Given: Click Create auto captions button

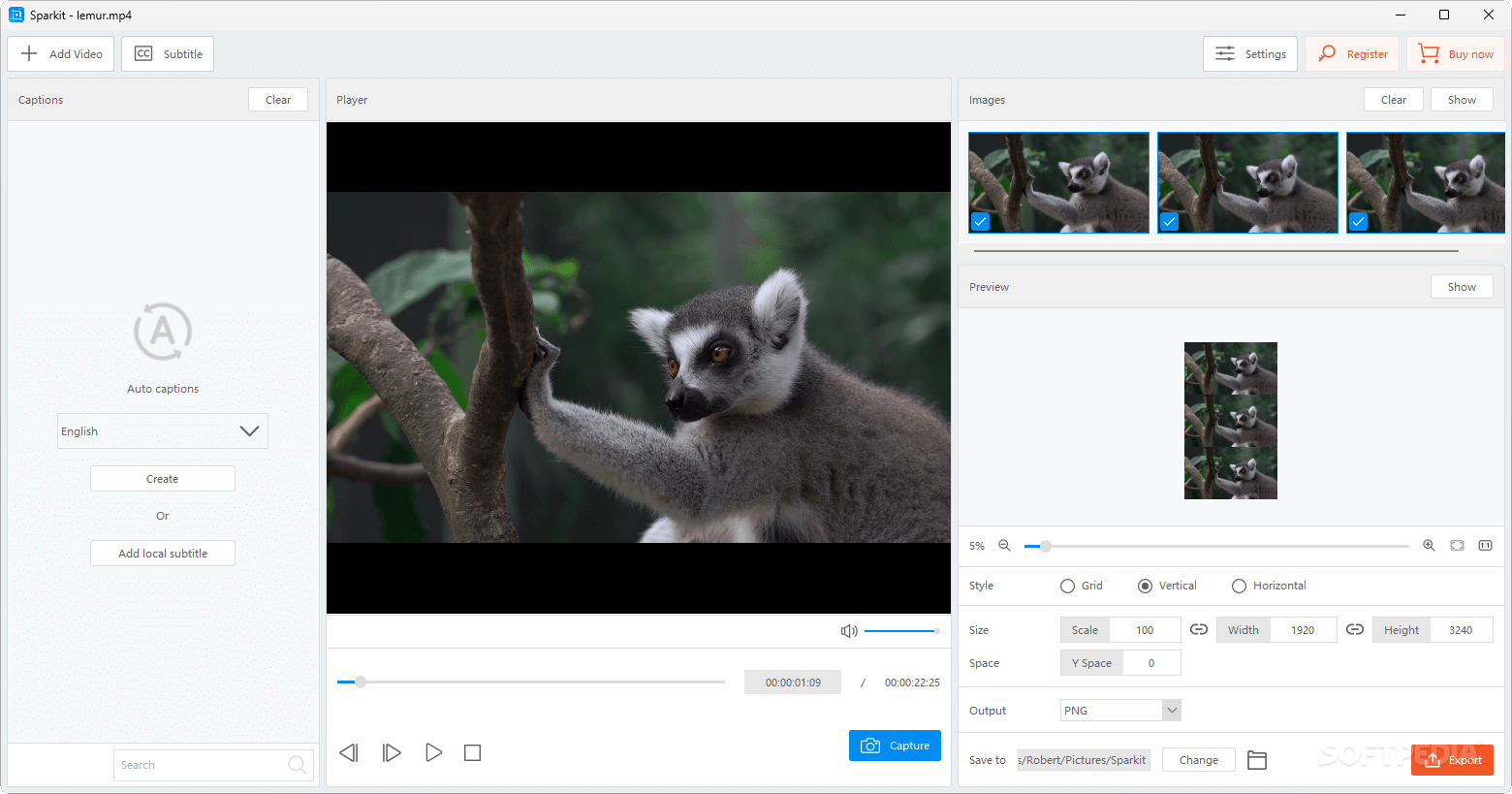Looking at the screenshot, I should coord(163,479).
